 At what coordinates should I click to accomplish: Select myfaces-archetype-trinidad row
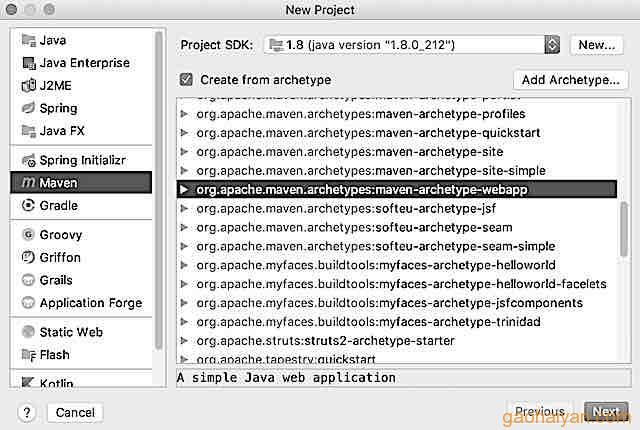[397, 322]
